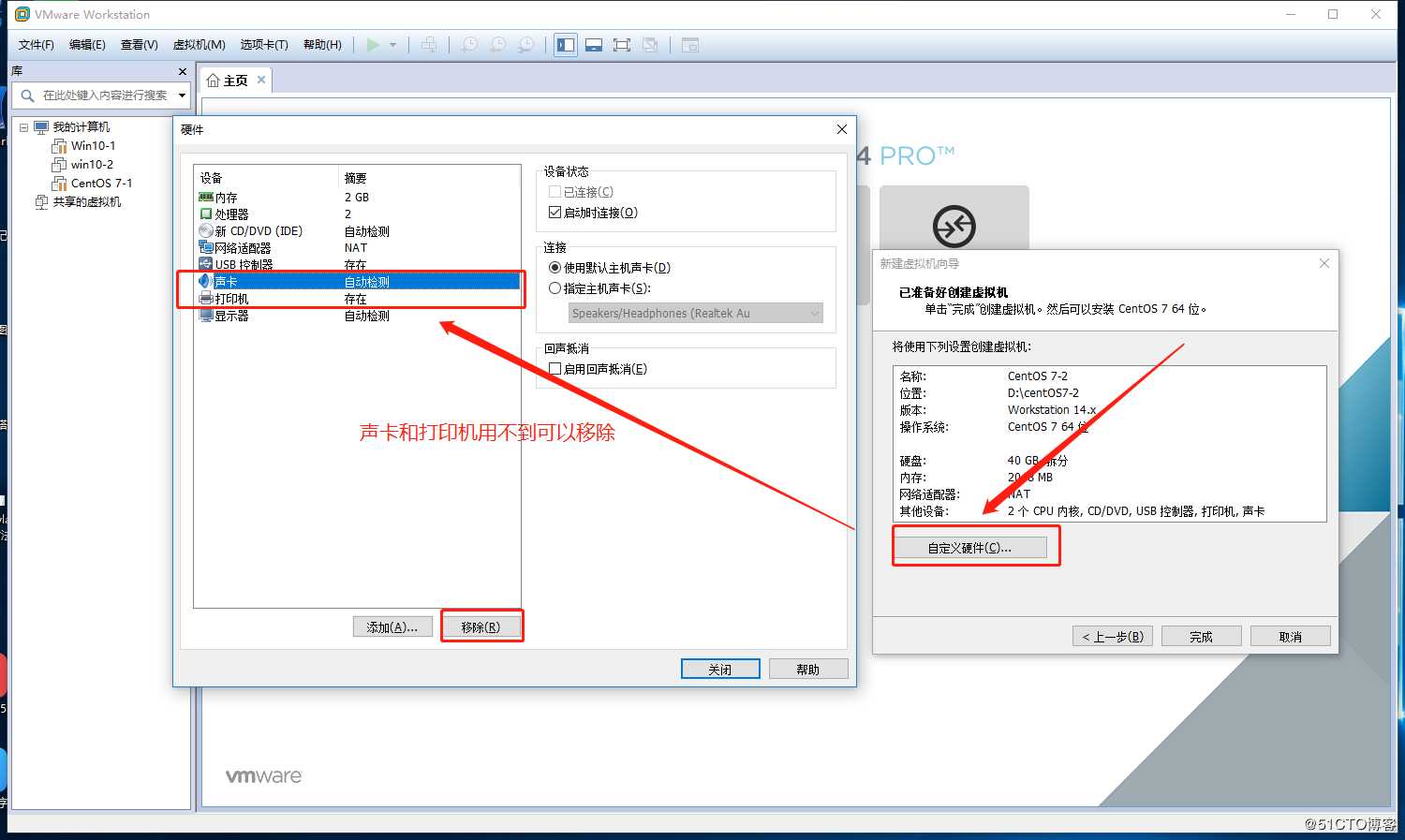Open the 选项卡(T) menu
The image size is (1405, 840).
pyautogui.click(x=263, y=45)
